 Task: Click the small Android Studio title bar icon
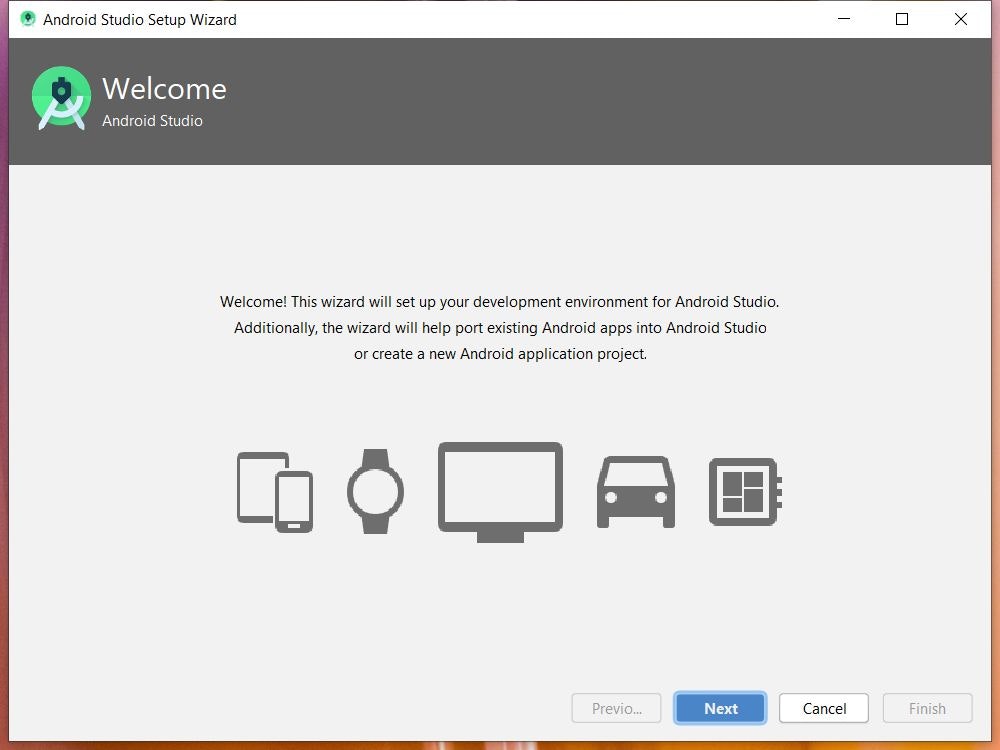pos(27,19)
